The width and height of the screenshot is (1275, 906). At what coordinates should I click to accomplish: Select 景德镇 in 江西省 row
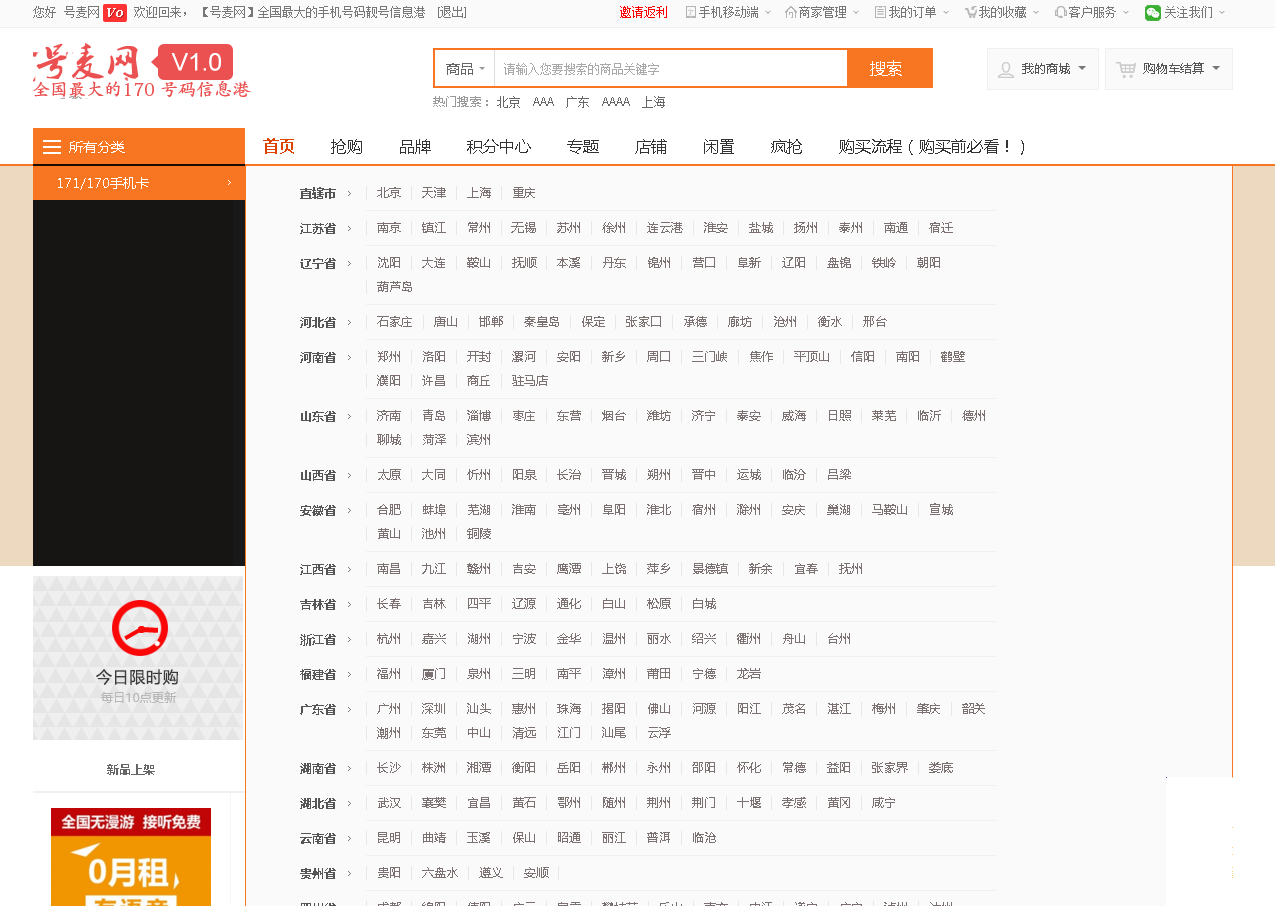point(710,569)
